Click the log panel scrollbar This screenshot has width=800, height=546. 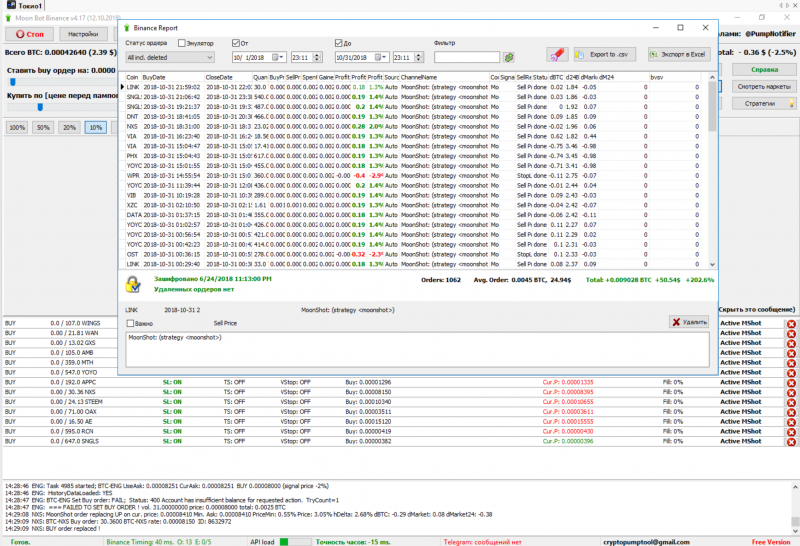(795, 521)
